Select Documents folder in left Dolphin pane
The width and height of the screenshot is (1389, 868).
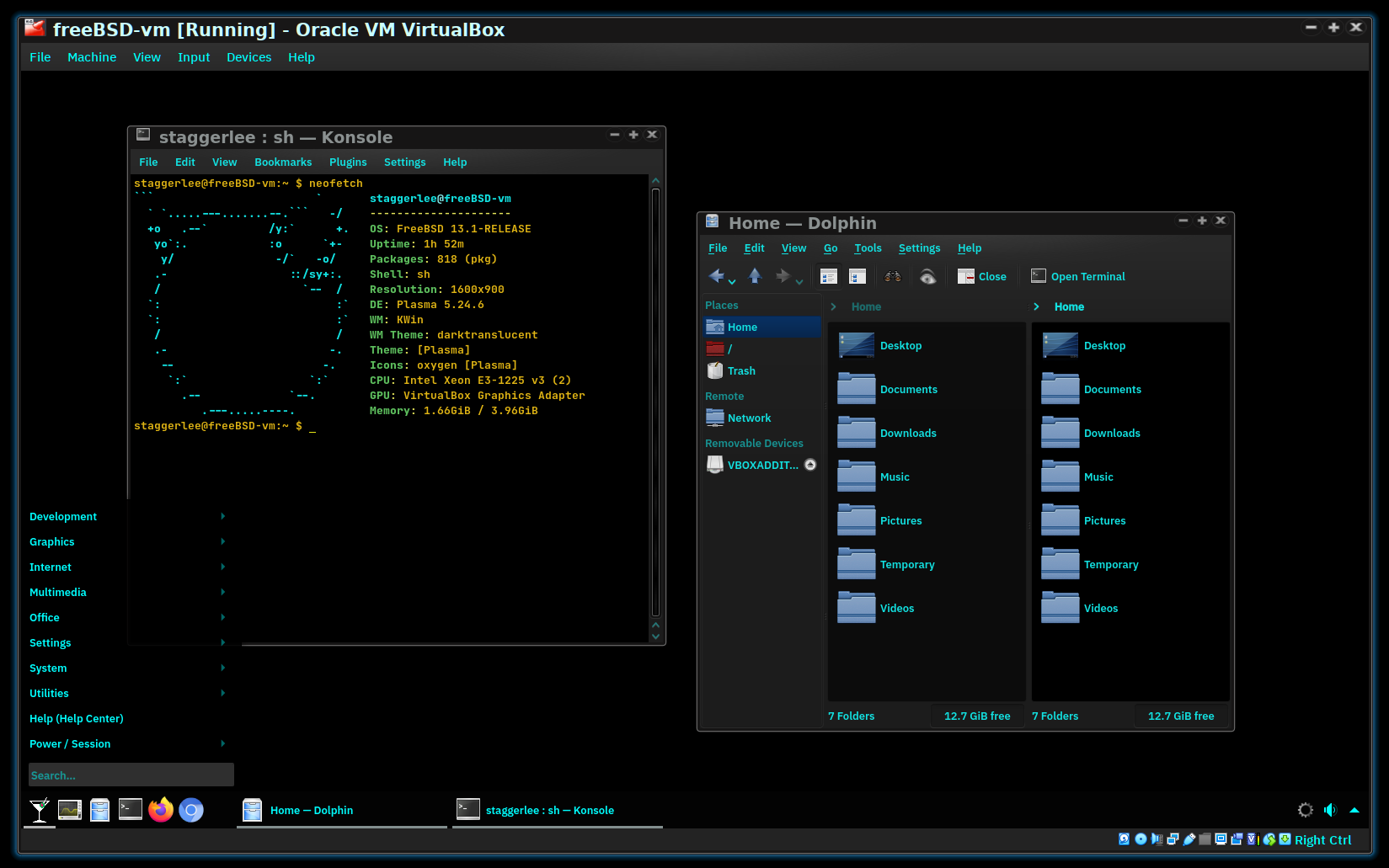coord(888,389)
